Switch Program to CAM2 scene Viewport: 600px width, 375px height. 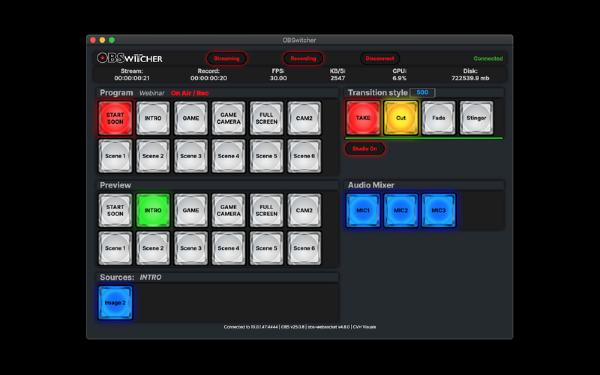pos(304,118)
